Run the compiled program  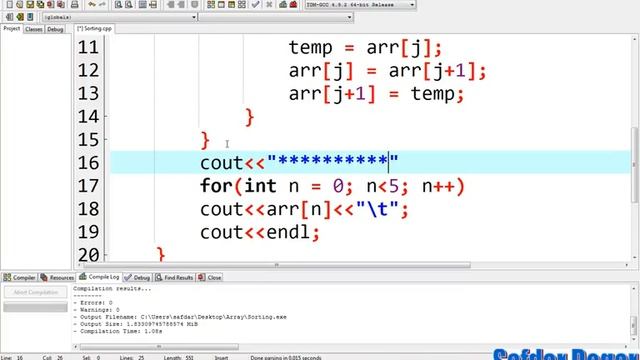(x=221, y=4)
